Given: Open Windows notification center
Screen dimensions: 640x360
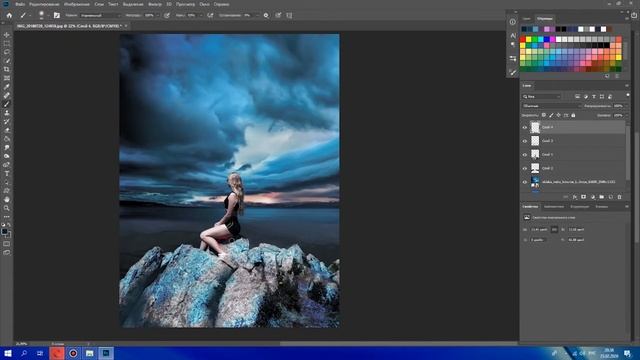Looking at the screenshot, I should tap(627, 353).
